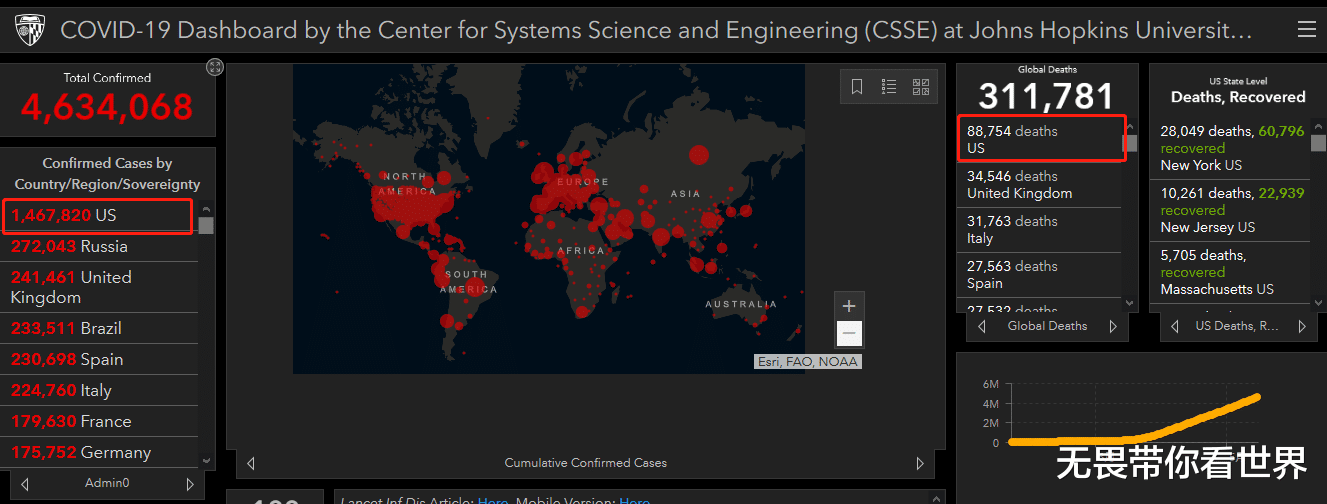1327x504 pixels.
Task: Click Esri, FAO, NOAA map attribution
Action: point(808,362)
